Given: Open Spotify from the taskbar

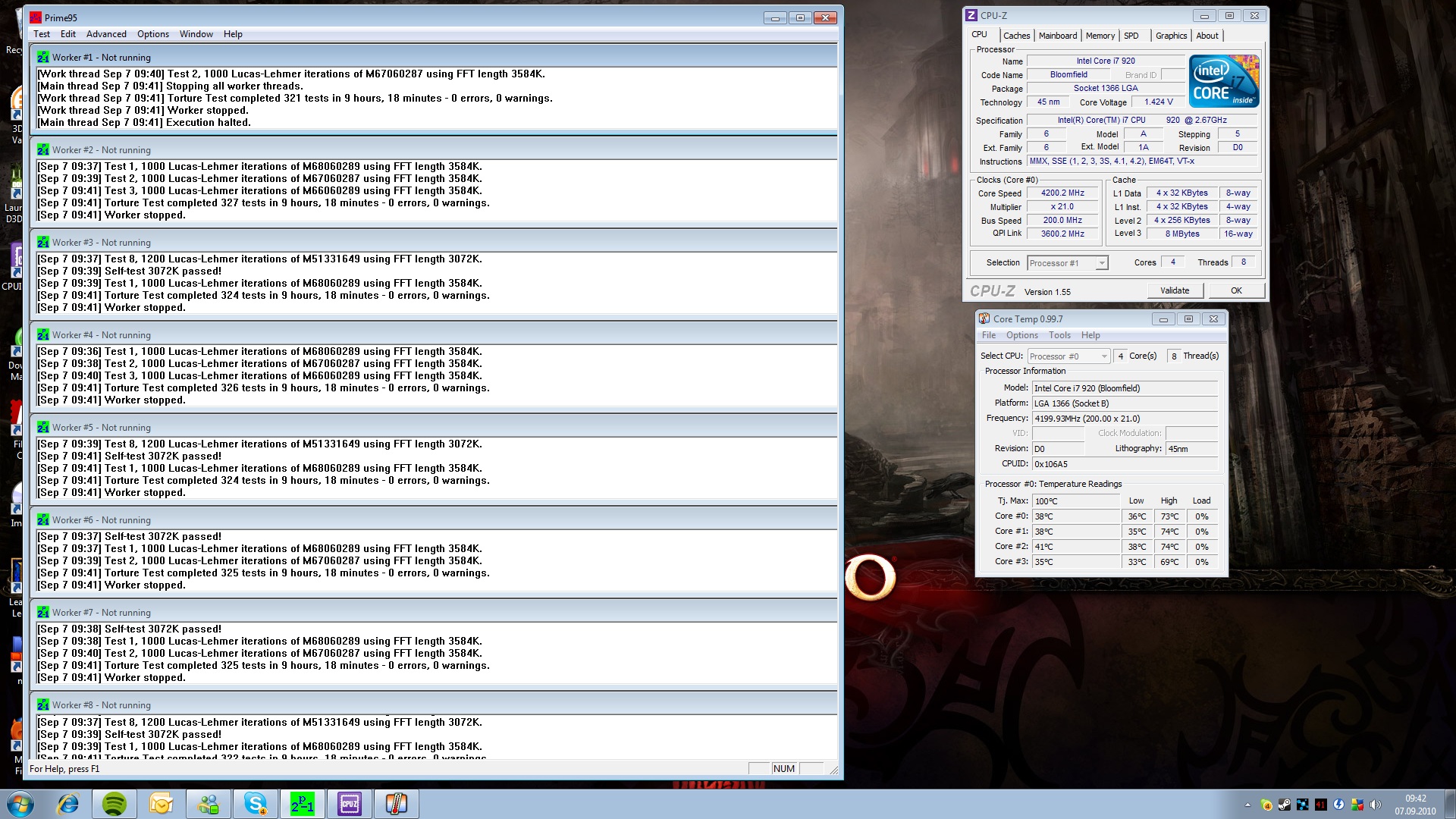Looking at the screenshot, I should tap(115, 804).
